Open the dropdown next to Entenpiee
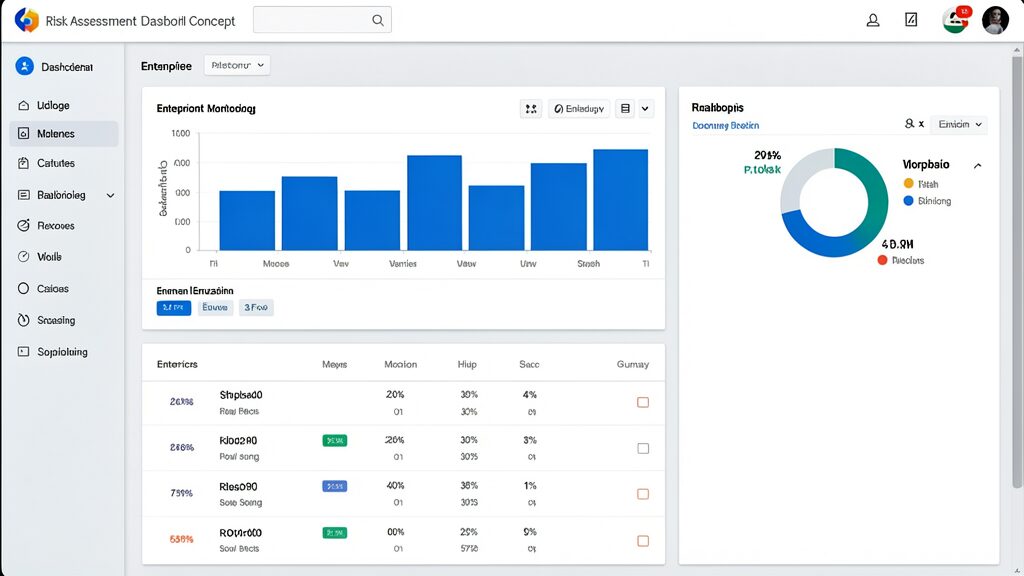1024x576 pixels. pos(237,65)
